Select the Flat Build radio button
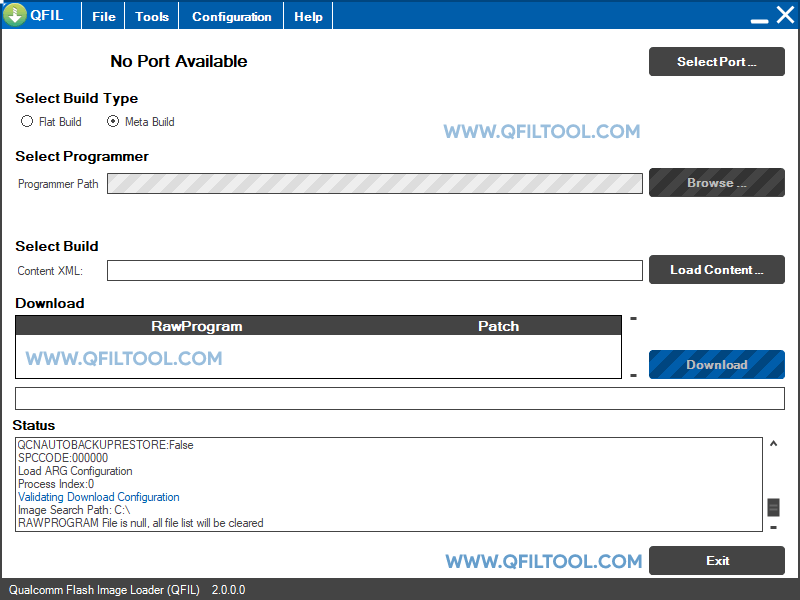 27,121
